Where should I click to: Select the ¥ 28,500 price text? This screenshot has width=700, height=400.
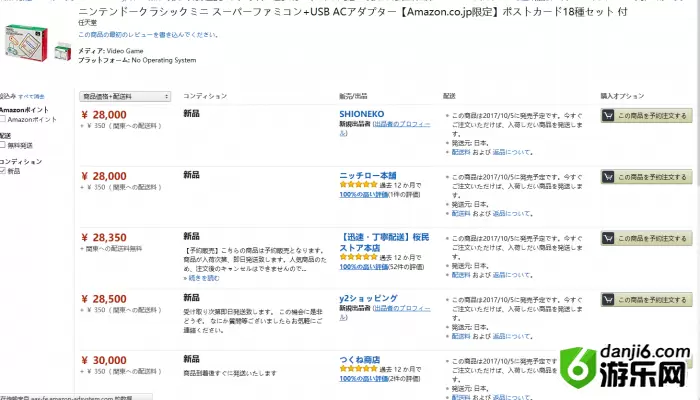pyautogui.click(x=104, y=299)
